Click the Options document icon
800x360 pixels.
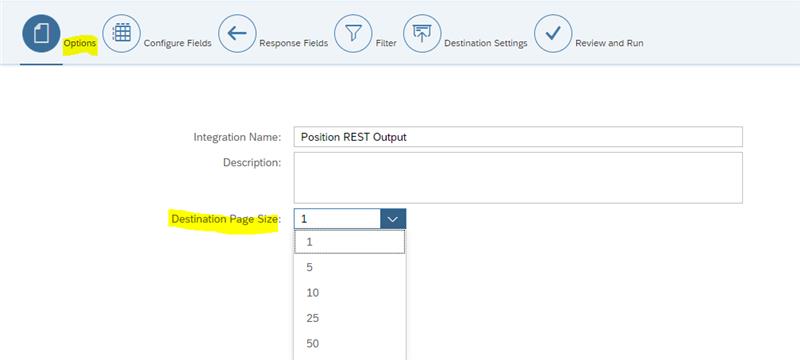click(x=41, y=34)
